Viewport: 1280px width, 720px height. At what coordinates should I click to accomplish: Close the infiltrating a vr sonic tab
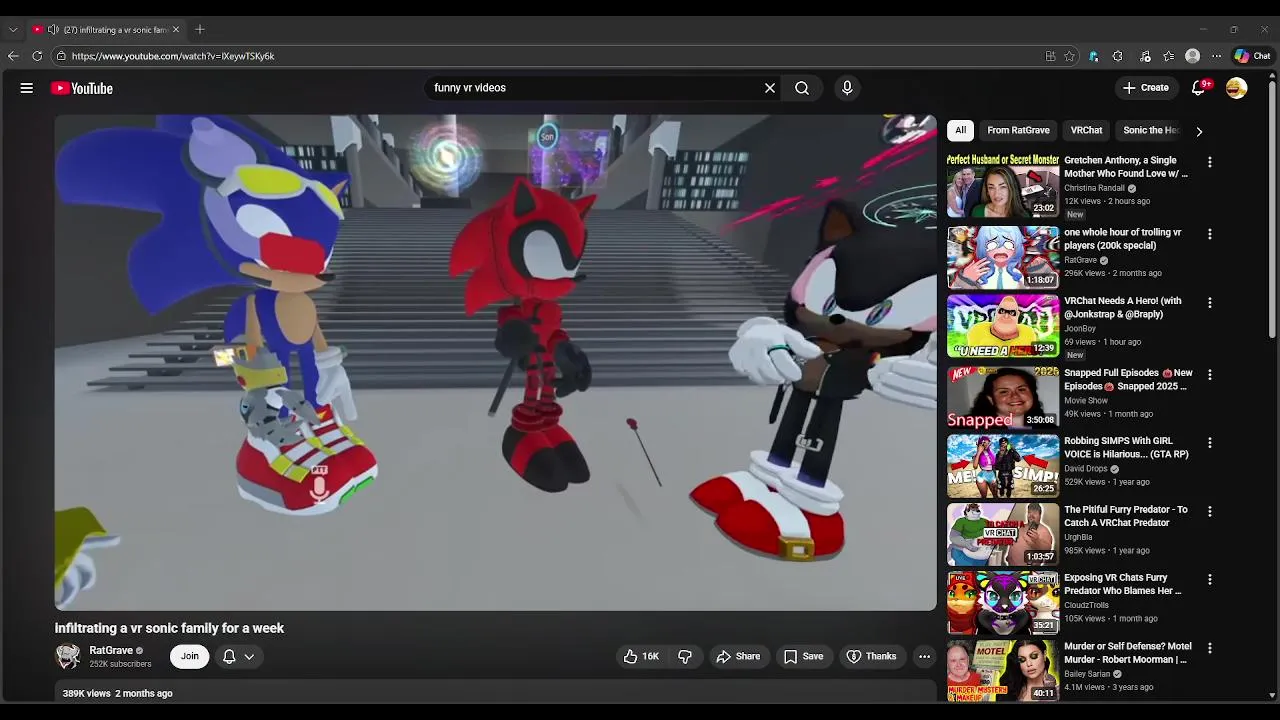coord(176,30)
